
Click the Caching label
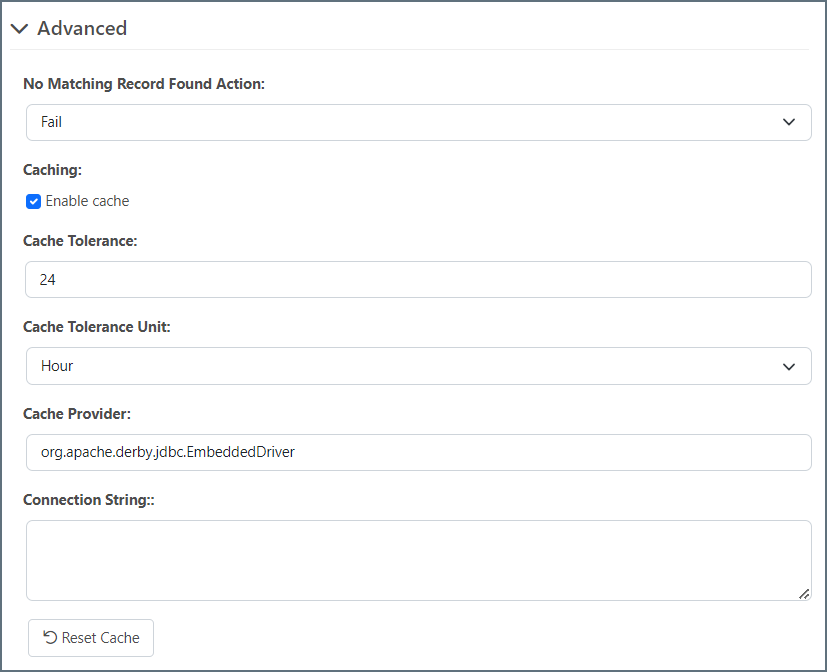click(52, 170)
